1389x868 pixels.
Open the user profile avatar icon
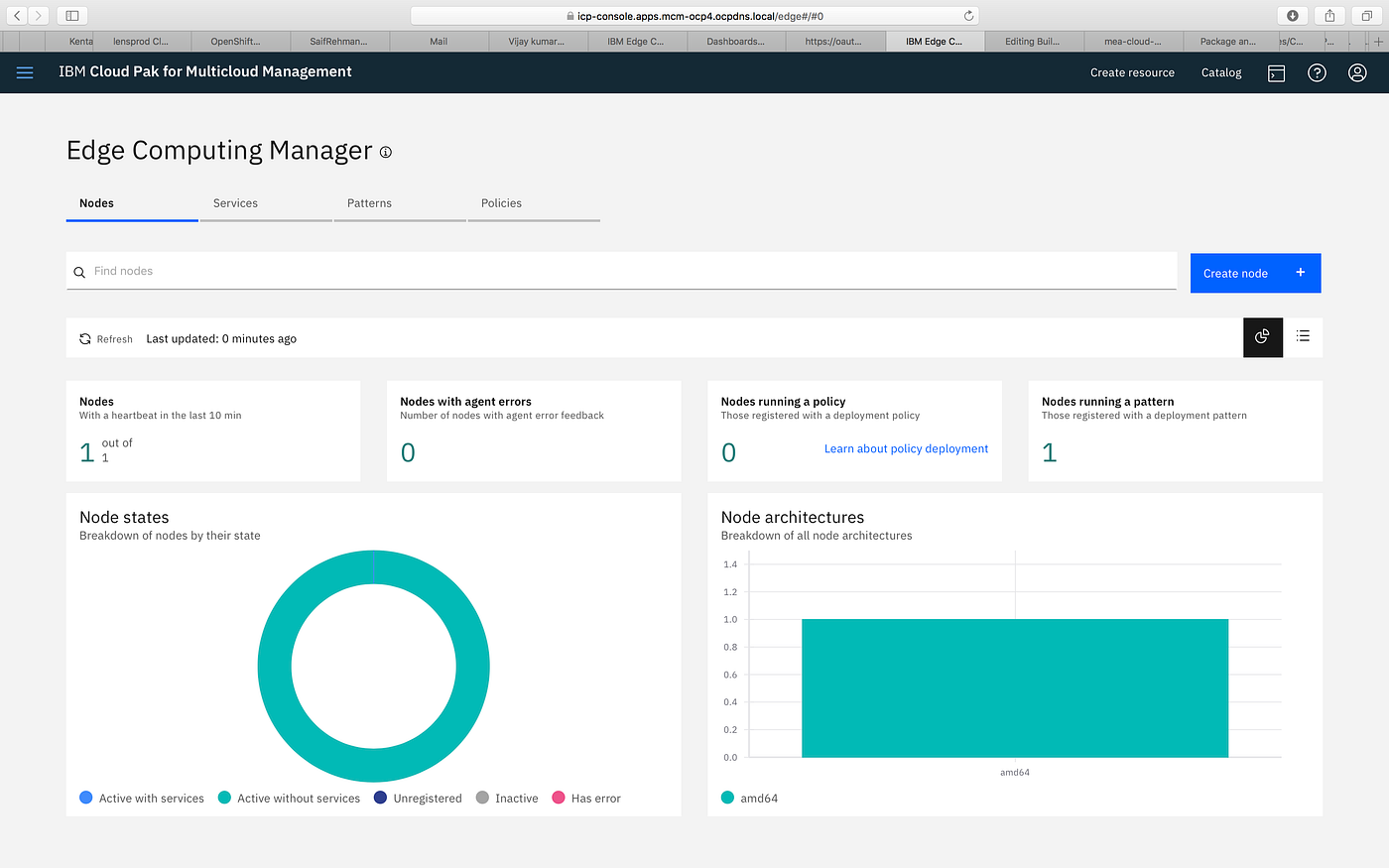1357,72
